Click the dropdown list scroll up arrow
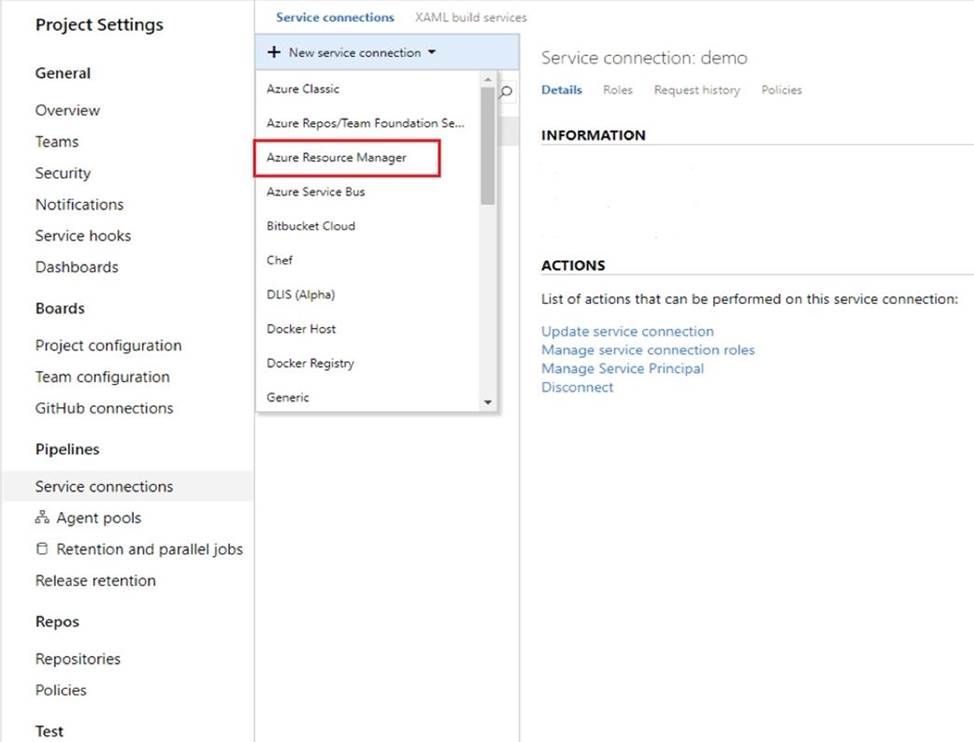The image size is (974, 742). point(488,79)
